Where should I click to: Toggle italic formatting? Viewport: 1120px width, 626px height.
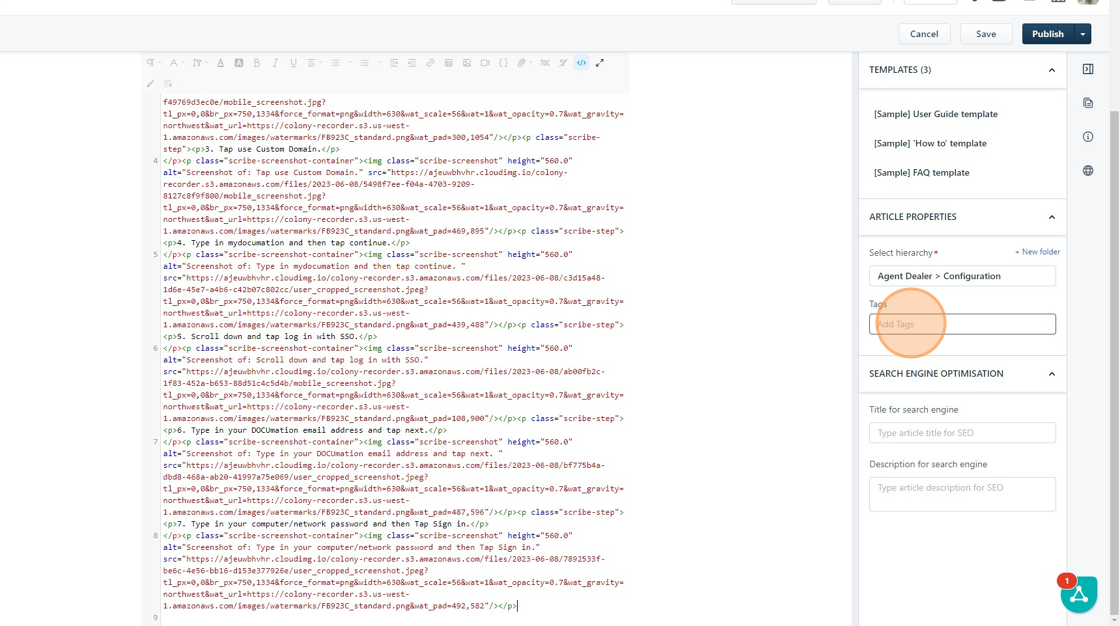tap(275, 63)
